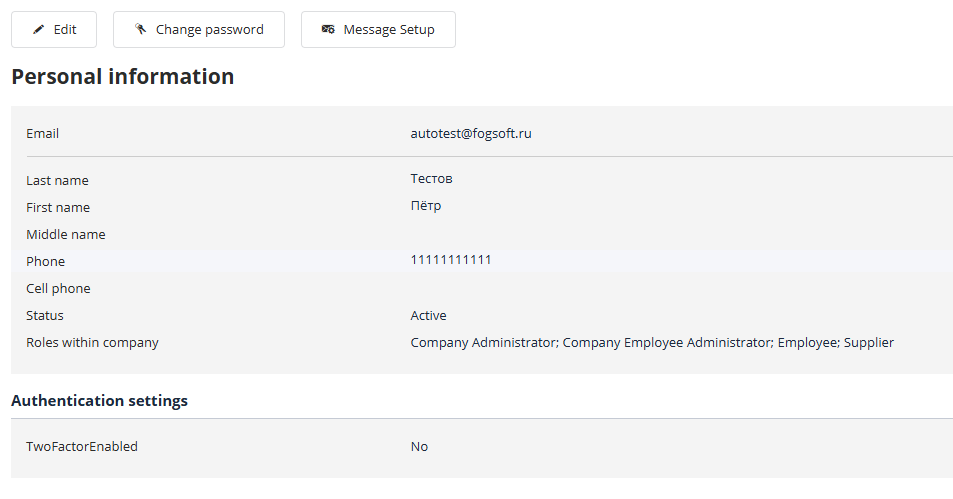Image resolution: width=953 pixels, height=499 pixels.
Task: Click the Authentication settings heading
Action: [99, 401]
